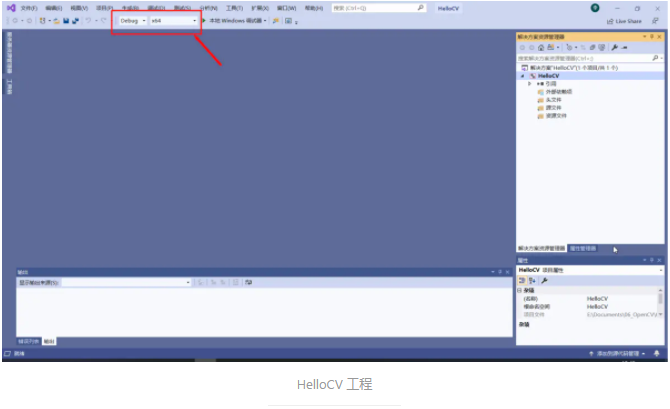Viewport: 670px width, 409px height.
Task: Select the HelloCV project in Solution Explorer
Action: pos(548,76)
